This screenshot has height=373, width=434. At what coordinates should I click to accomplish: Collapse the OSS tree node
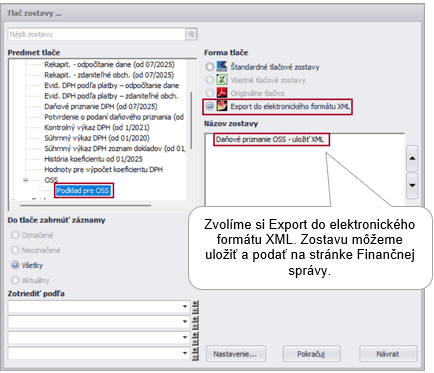26,180
